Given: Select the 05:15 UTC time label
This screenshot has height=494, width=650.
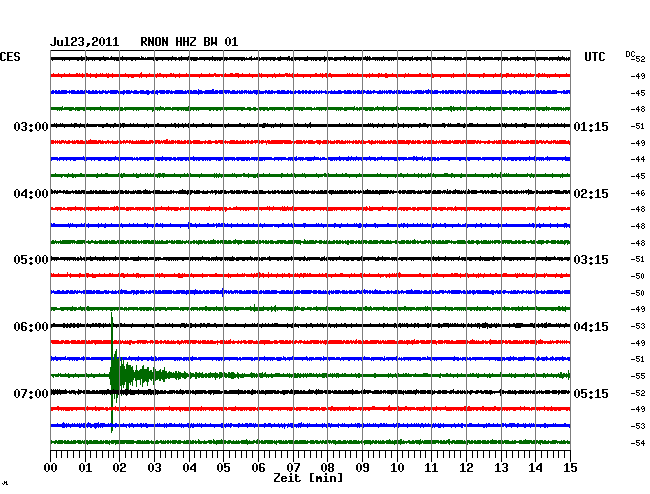Looking at the screenshot, I should coord(591,393).
